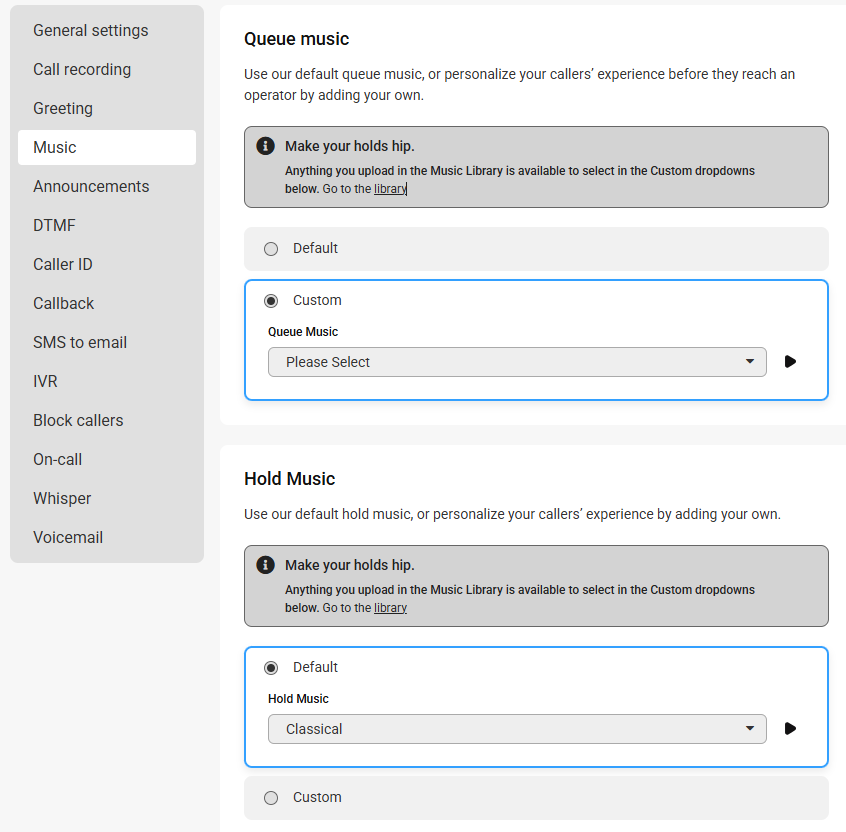Play the selected Queue Music preview
Screen dimensions: 846x832
point(790,362)
